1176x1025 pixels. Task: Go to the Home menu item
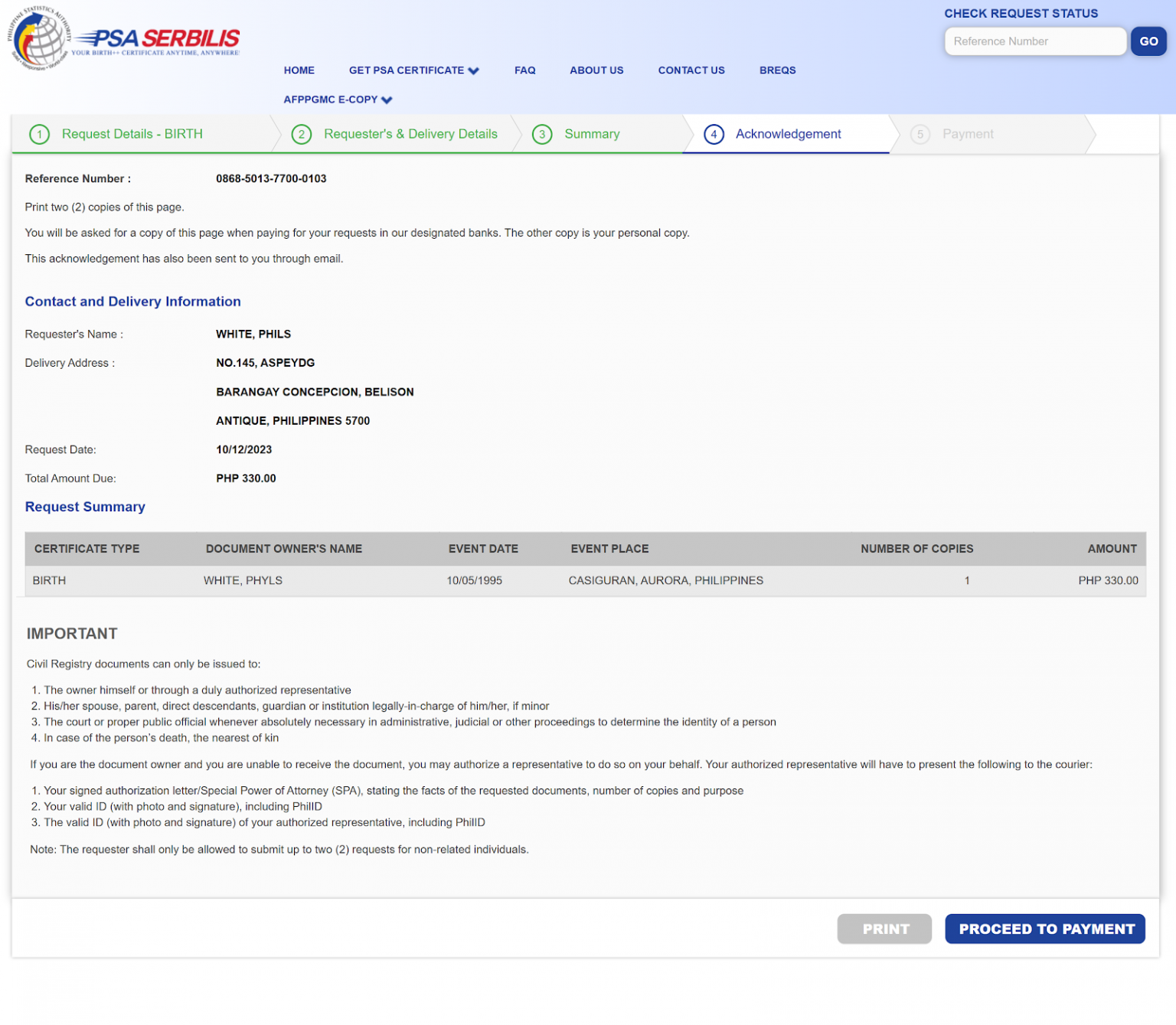click(299, 70)
